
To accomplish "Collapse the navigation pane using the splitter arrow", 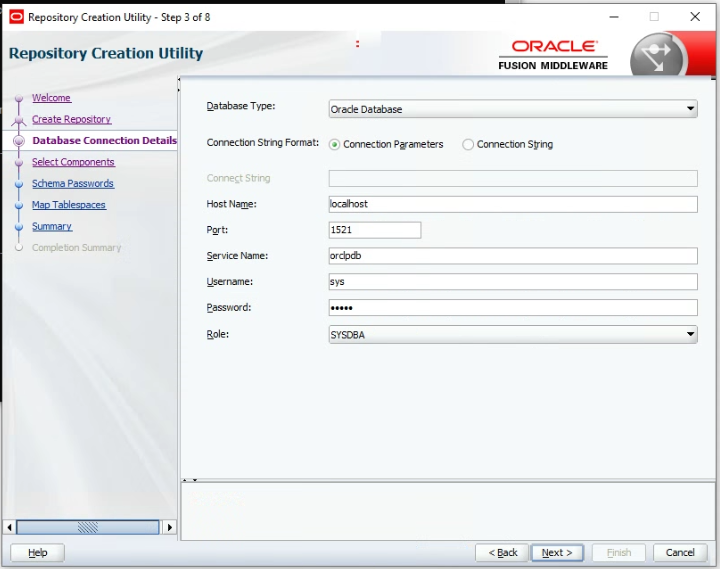I will [x=179, y=79].
